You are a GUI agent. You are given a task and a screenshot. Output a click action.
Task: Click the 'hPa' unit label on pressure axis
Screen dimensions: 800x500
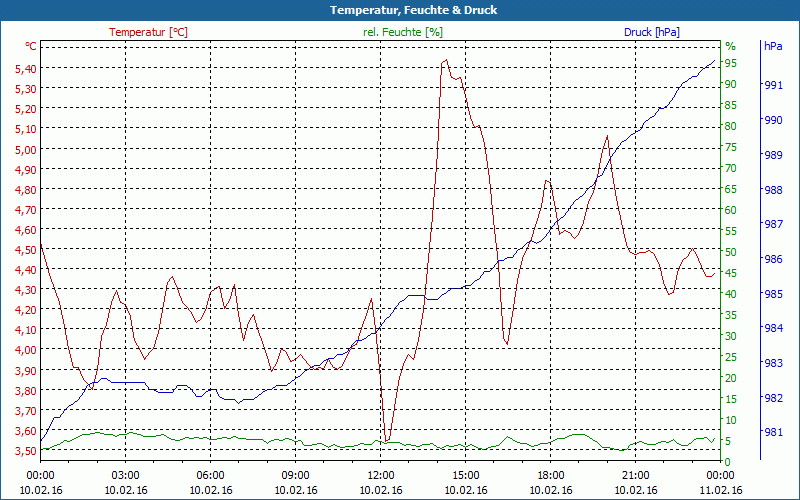773,46
